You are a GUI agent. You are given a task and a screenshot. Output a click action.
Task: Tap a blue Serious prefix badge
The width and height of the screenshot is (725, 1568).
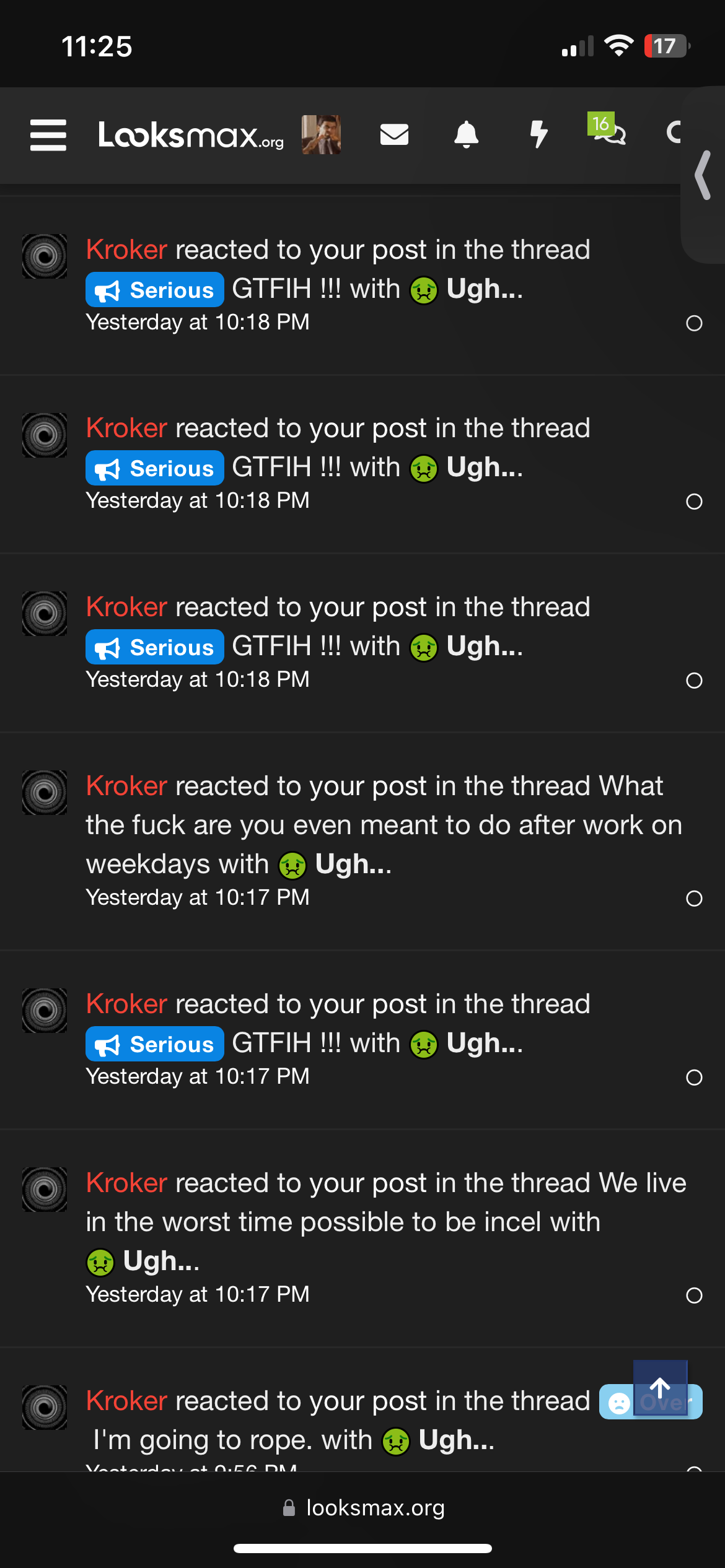pyautogui.click(x=154, y=289)
